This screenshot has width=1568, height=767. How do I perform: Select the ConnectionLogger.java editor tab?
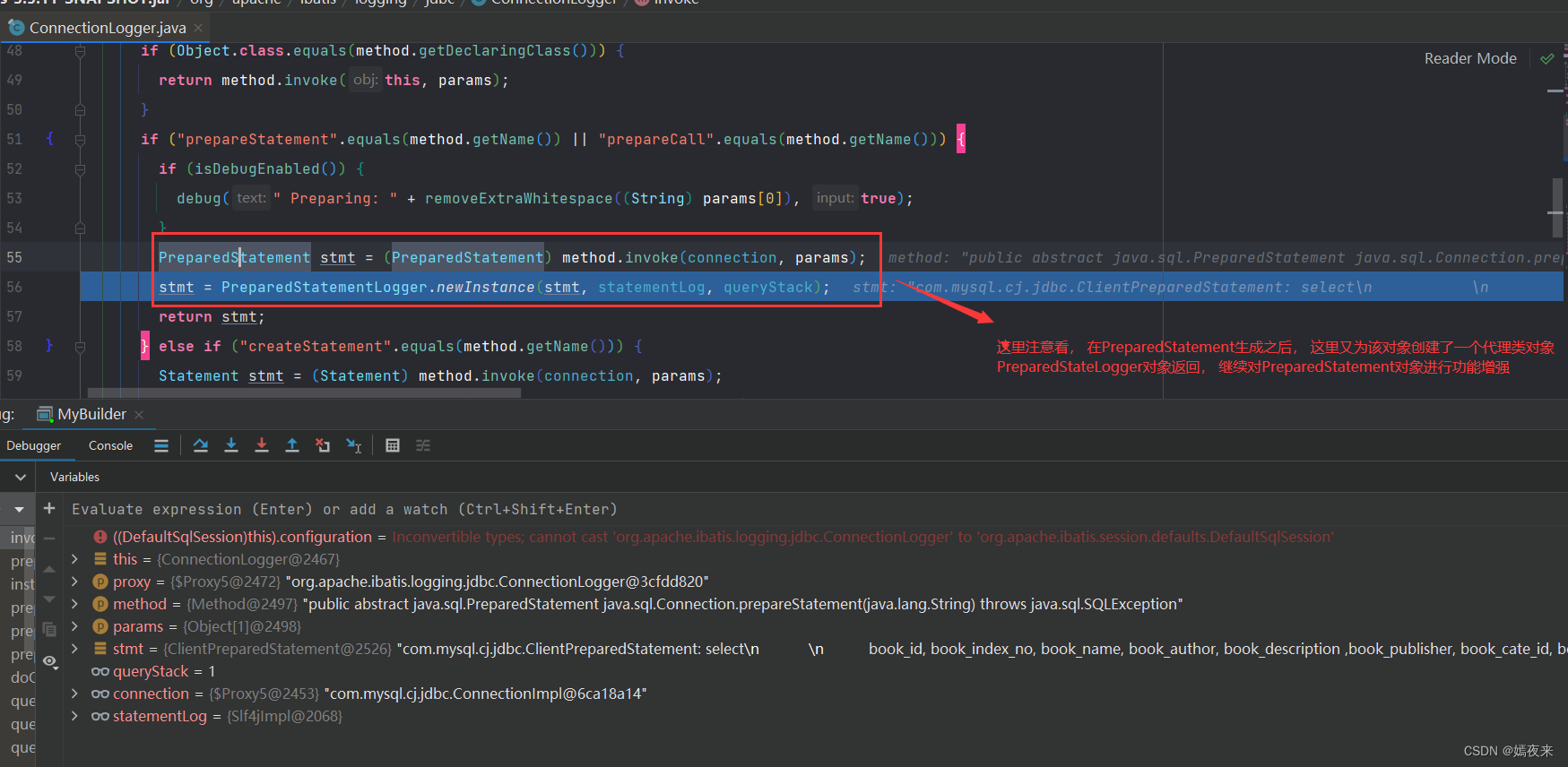click(x=108, y=28)
